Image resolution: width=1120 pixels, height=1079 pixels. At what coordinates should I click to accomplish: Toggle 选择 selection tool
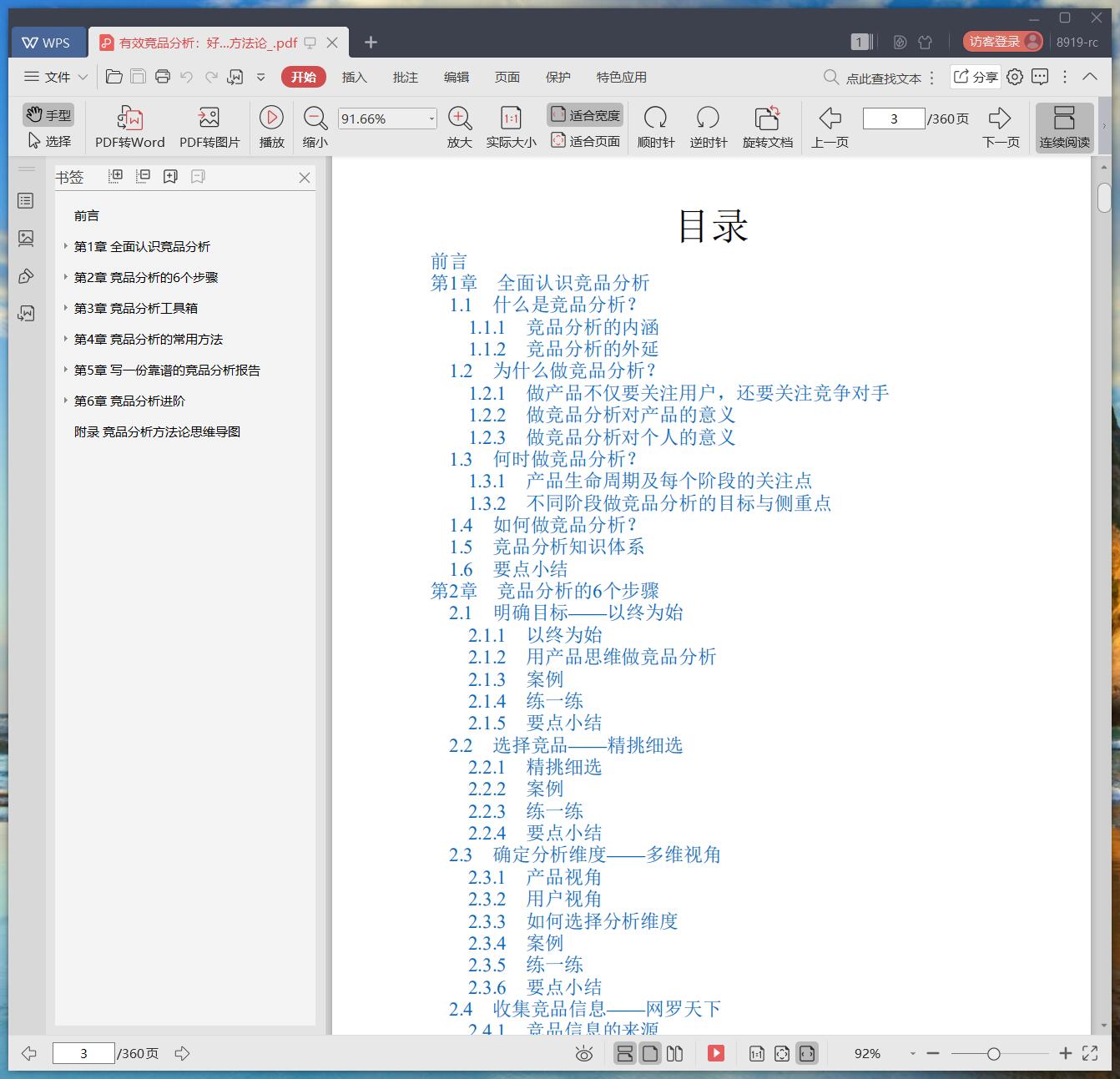pos(49,141)
